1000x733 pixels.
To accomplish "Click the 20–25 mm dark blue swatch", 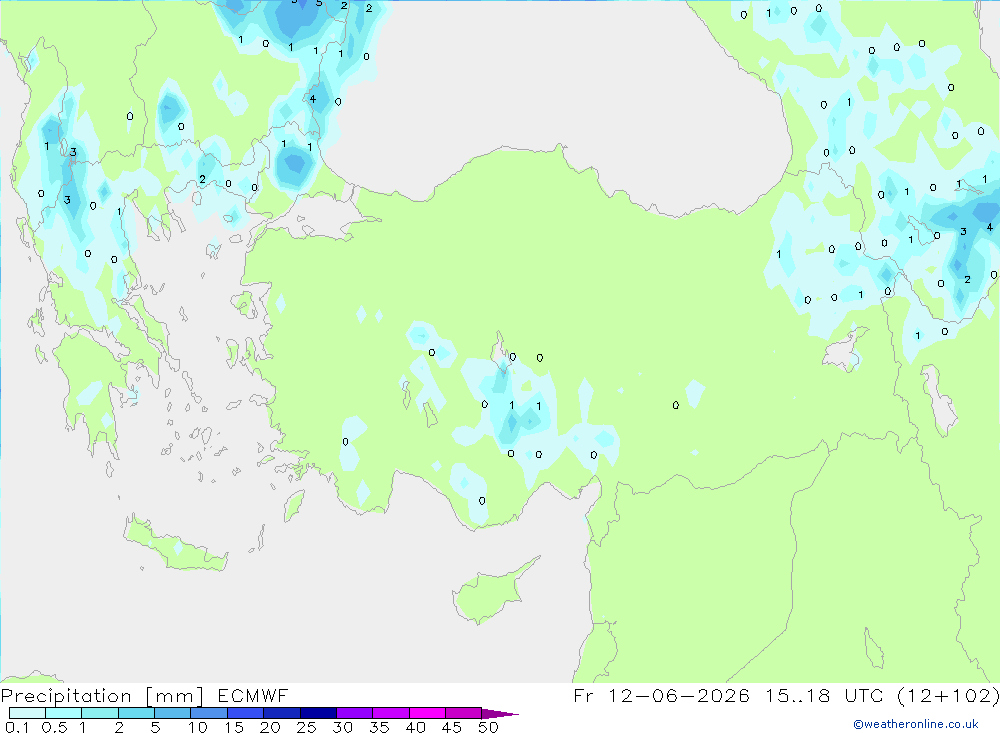I will 281,713.
